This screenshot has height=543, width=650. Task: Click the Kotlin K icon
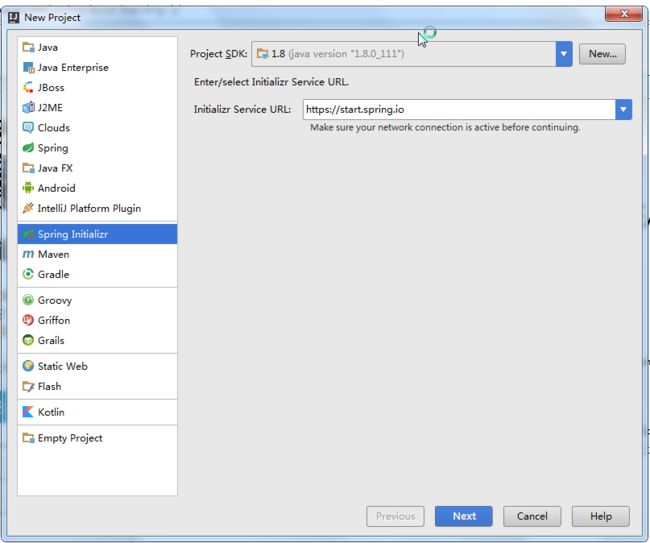pyautogui.click(x=28, y=412)
